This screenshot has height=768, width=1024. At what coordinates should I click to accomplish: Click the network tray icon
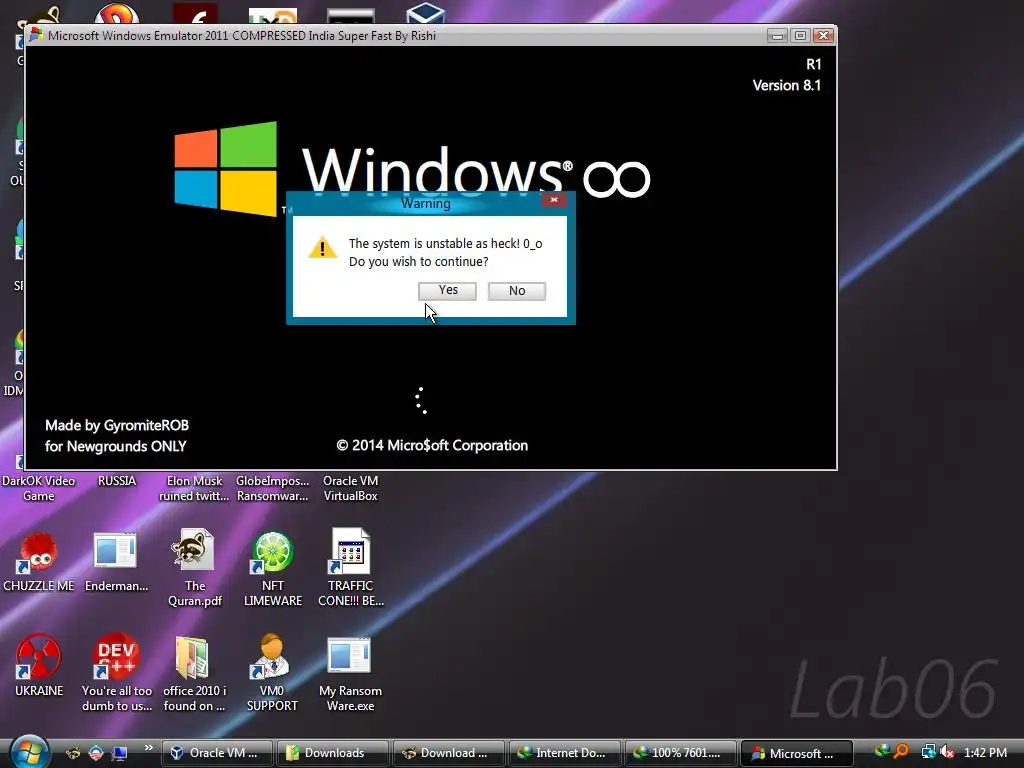[928, 752]
